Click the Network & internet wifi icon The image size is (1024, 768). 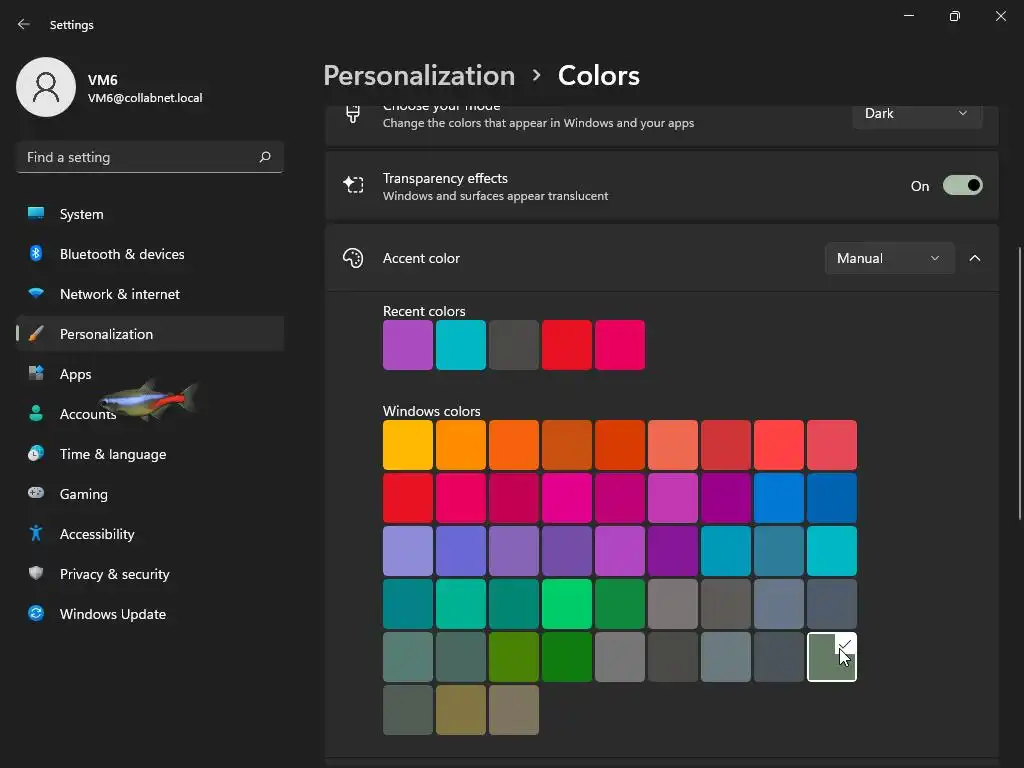click(x=36, y=294)
